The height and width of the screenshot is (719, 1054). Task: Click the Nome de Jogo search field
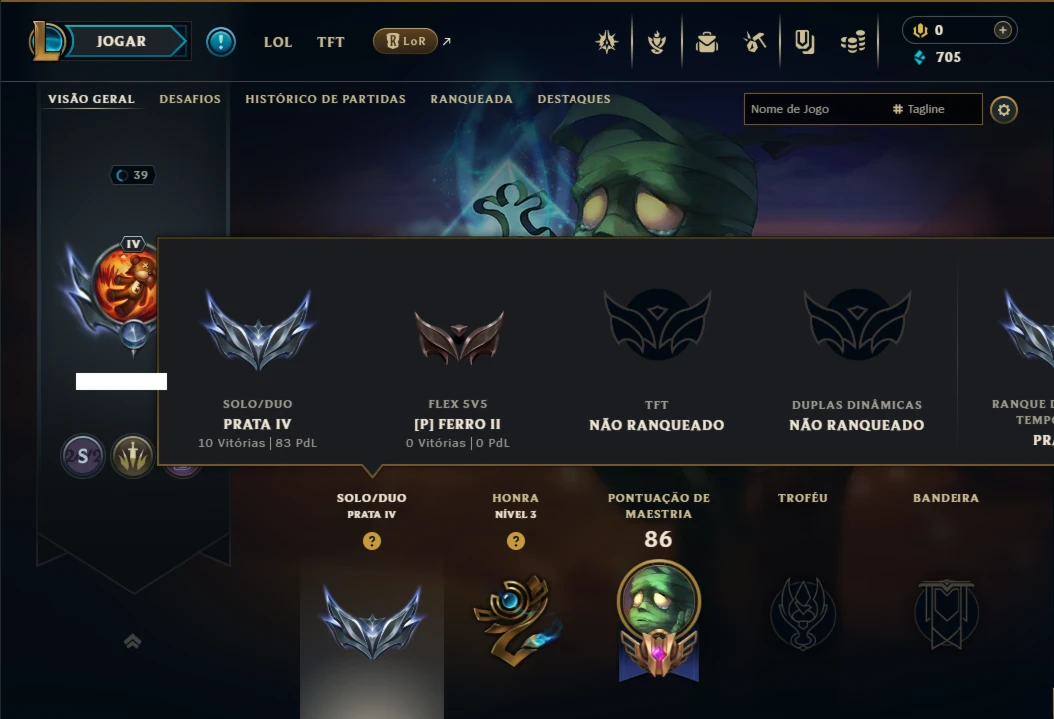(x=813, y=109)
